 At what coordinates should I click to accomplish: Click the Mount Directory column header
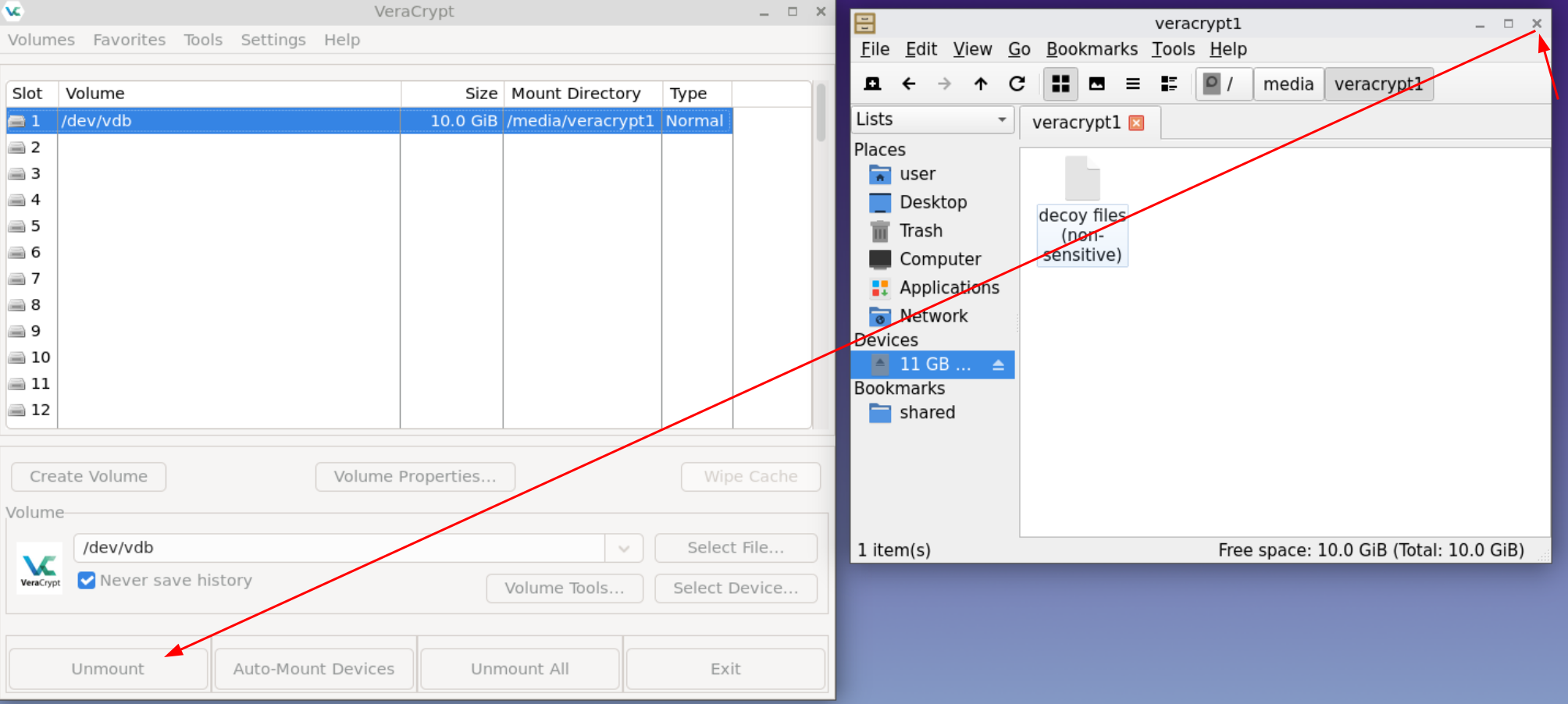pos(583,94)
